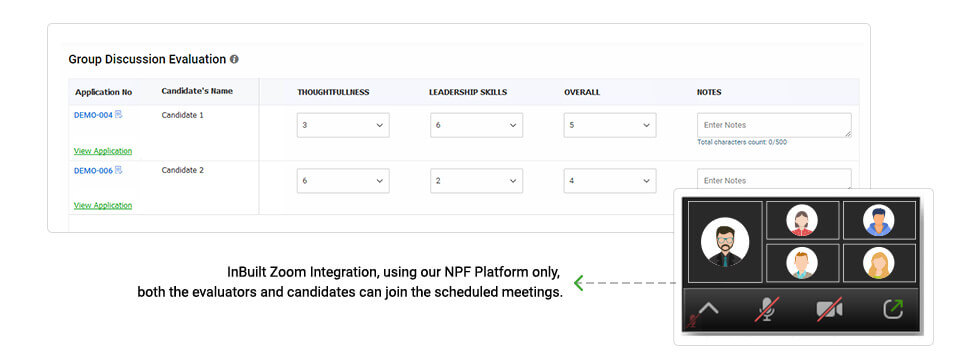Click the THOUGHTFULLNESS column header
This screenshot has height=363, width=978.
tap(333, 92)
